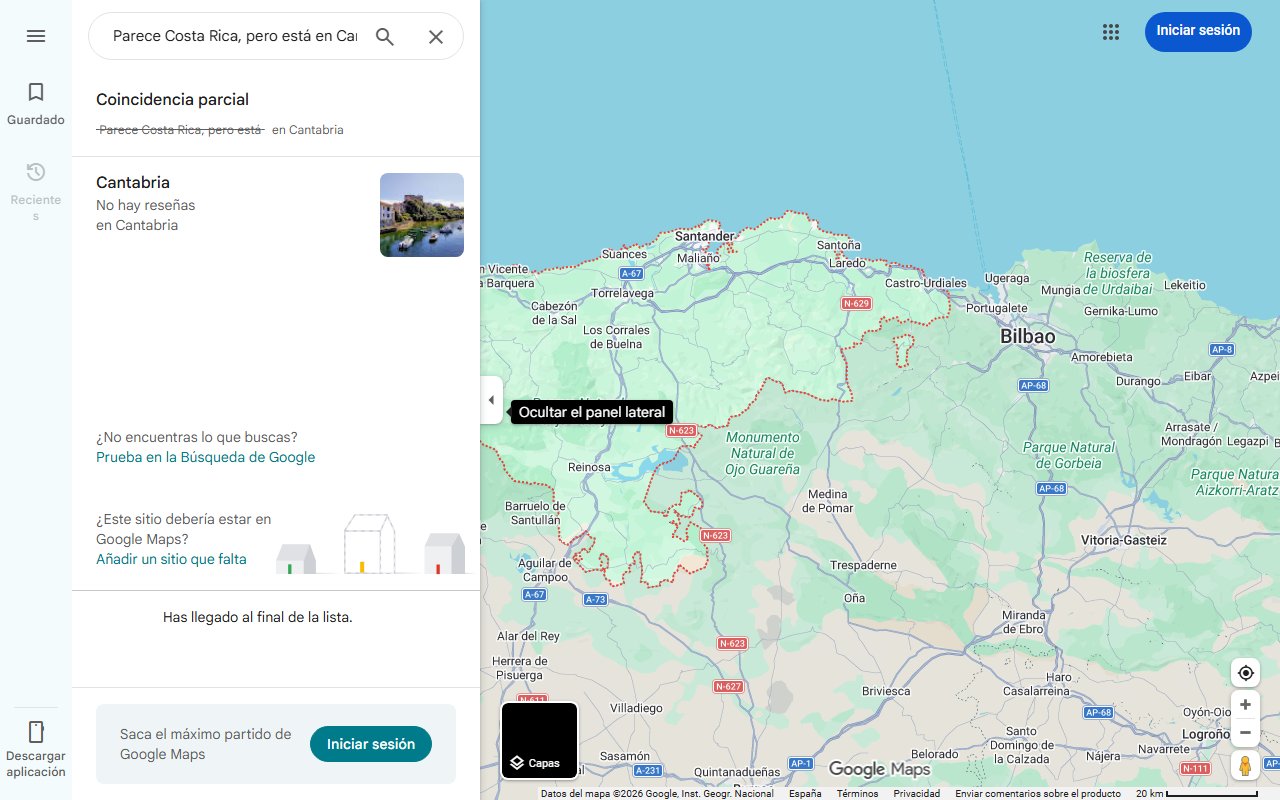This screenshot has height=800, width=1280.
Task: Click the search magnifying glass icon
Action: 385,36
